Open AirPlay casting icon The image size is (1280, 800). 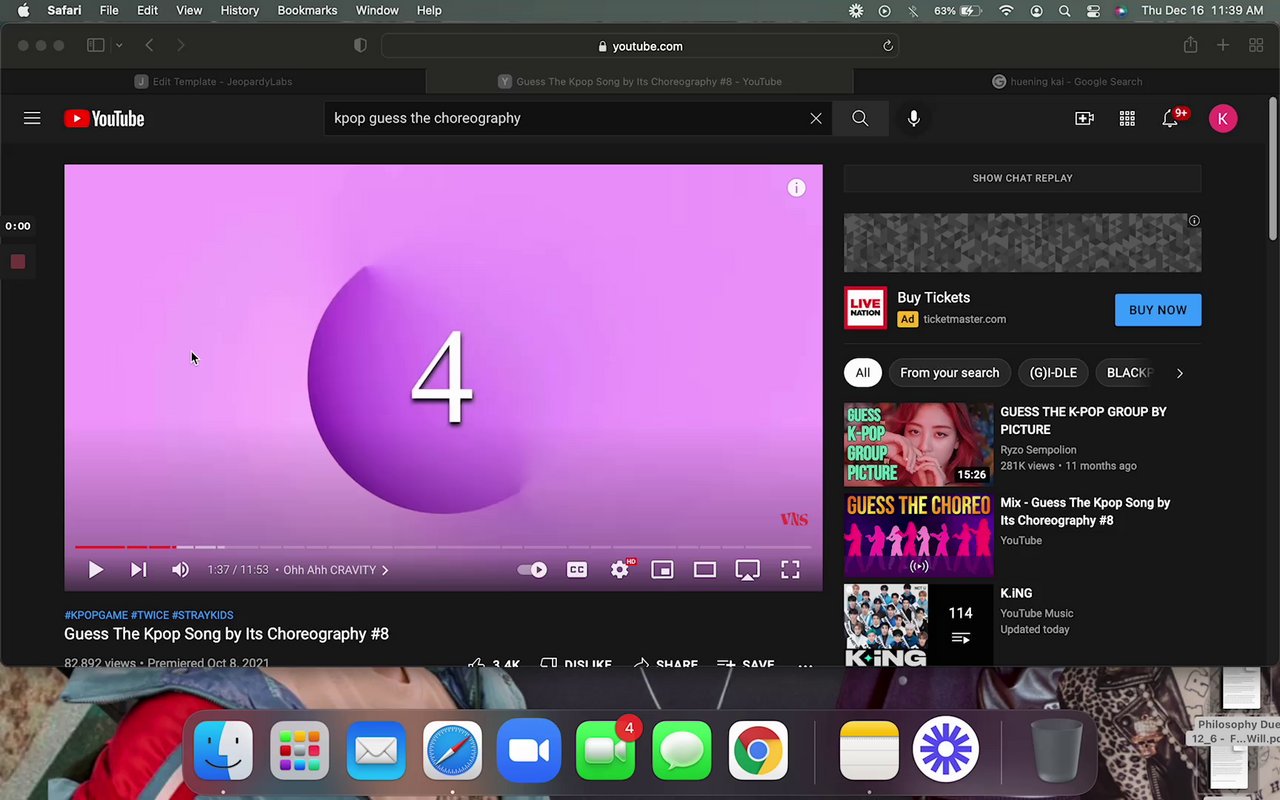[747, 569]
